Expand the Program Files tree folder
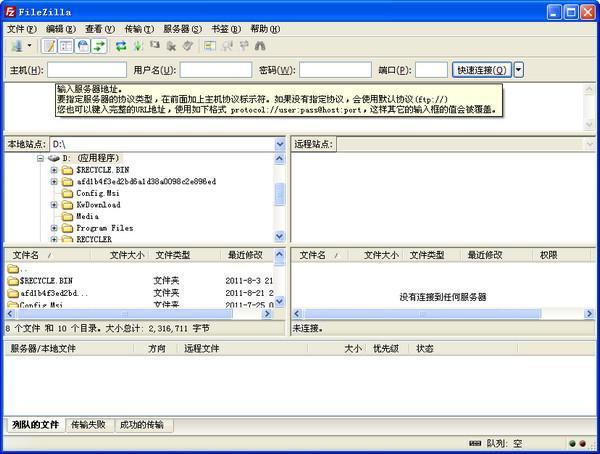 point(54,228)
